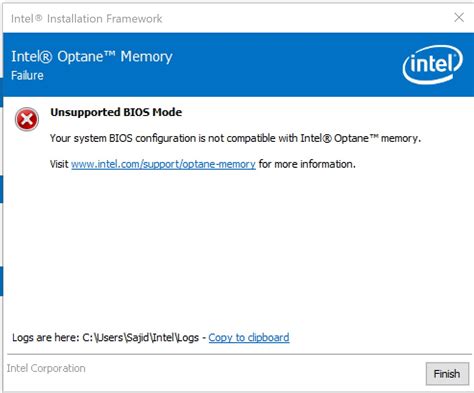Click the Unsupported BIOS Mode heading
474x393 pixels.
pyautogui.click(x=116, y=112)
